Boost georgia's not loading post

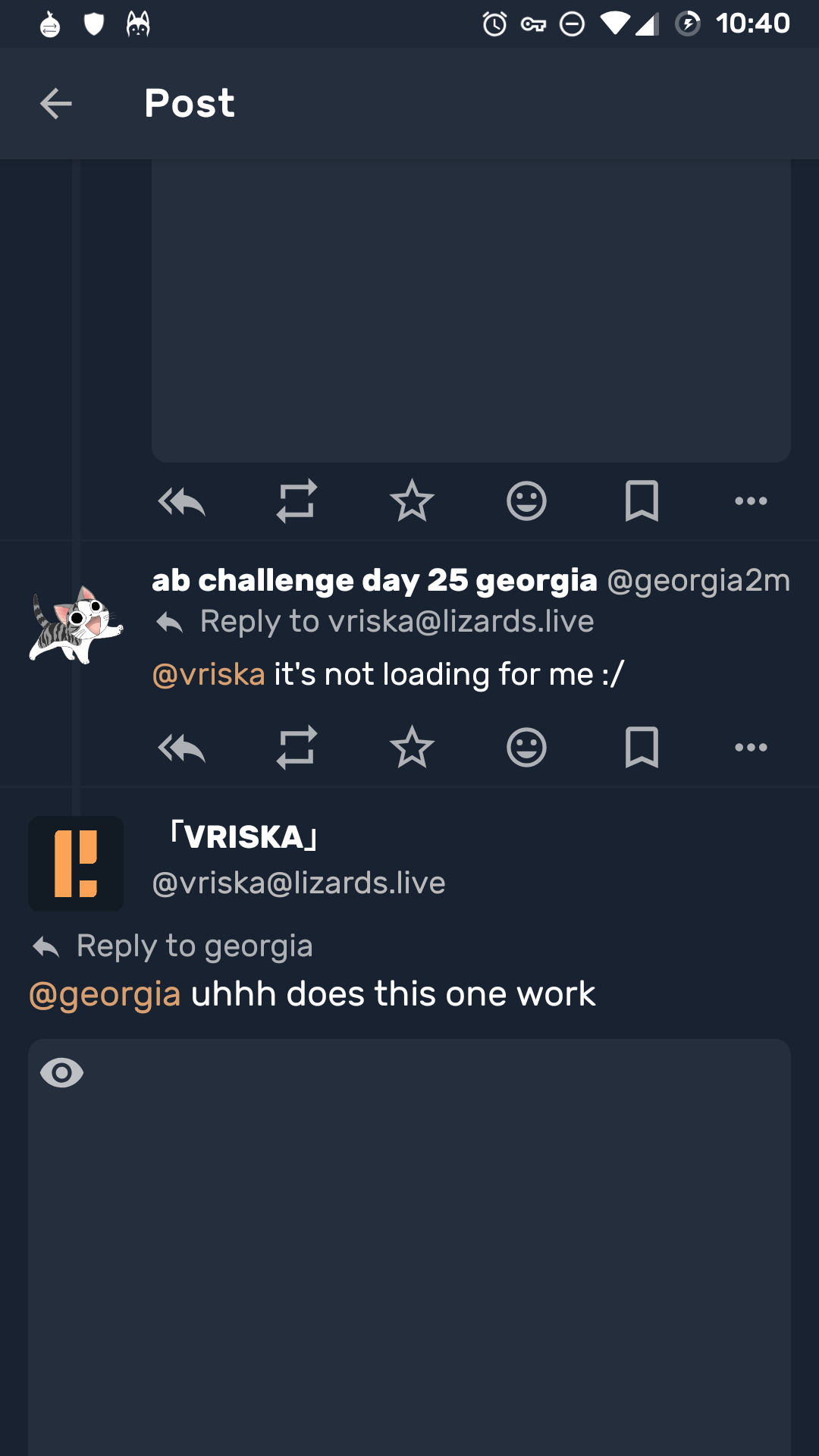(297, 748)
